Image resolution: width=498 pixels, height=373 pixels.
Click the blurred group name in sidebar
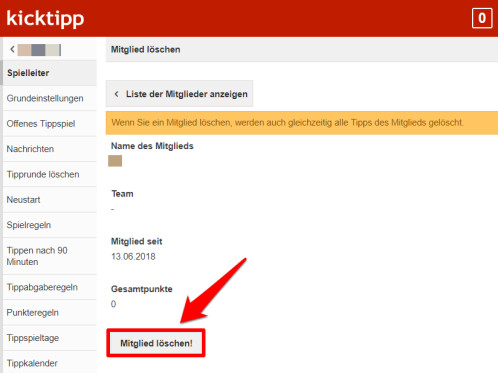coord(39,50)
